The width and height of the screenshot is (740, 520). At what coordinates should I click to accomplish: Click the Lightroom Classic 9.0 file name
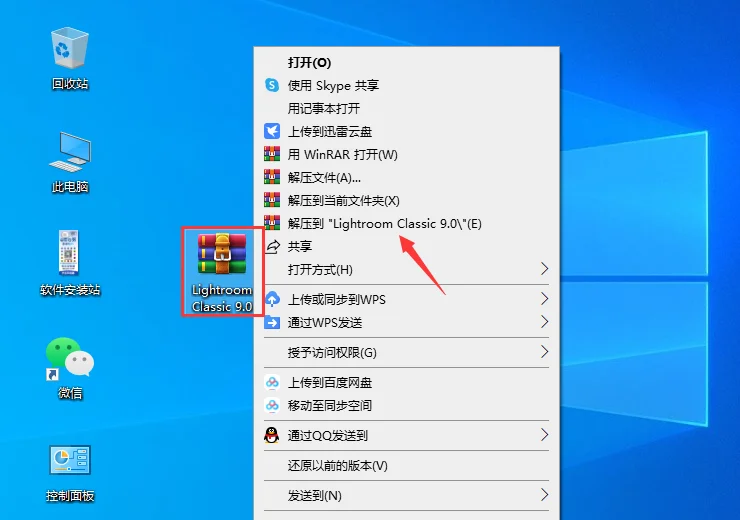[222, 298]
